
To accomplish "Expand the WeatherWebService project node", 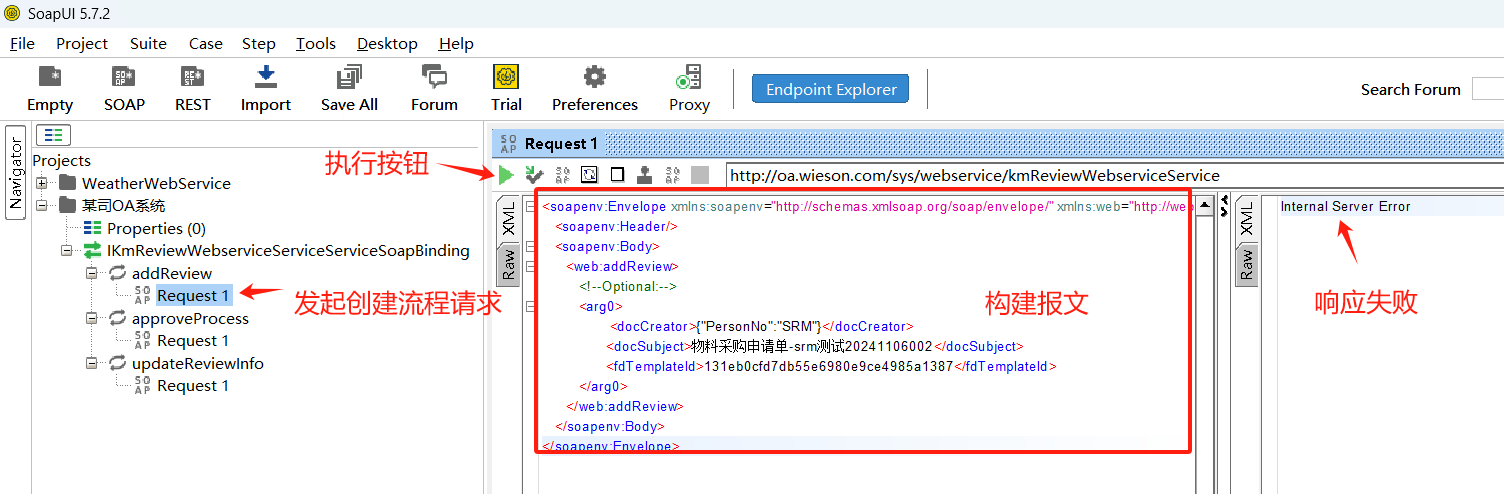I will pos(41,183).
